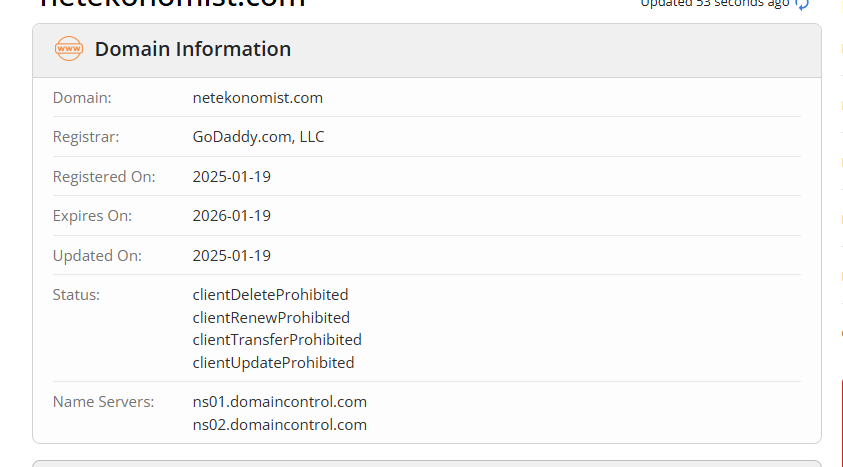
Task: Click the Registered On date value
Action: (x=232, y=176)
